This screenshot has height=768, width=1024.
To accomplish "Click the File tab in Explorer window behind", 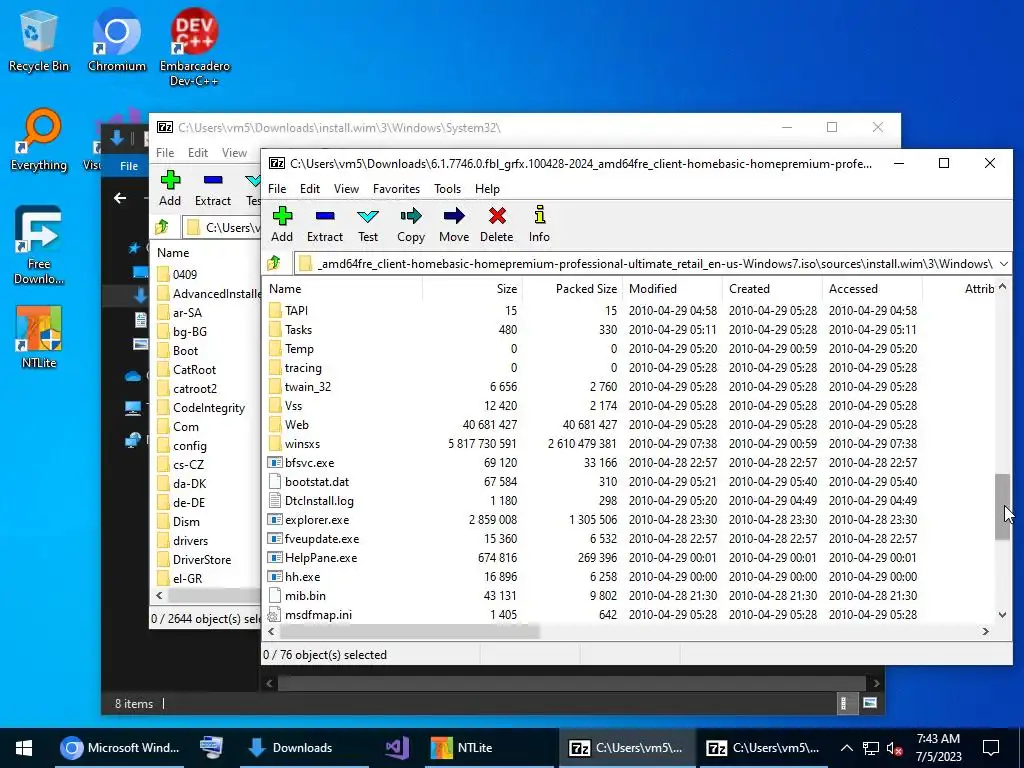I will 129,166.
